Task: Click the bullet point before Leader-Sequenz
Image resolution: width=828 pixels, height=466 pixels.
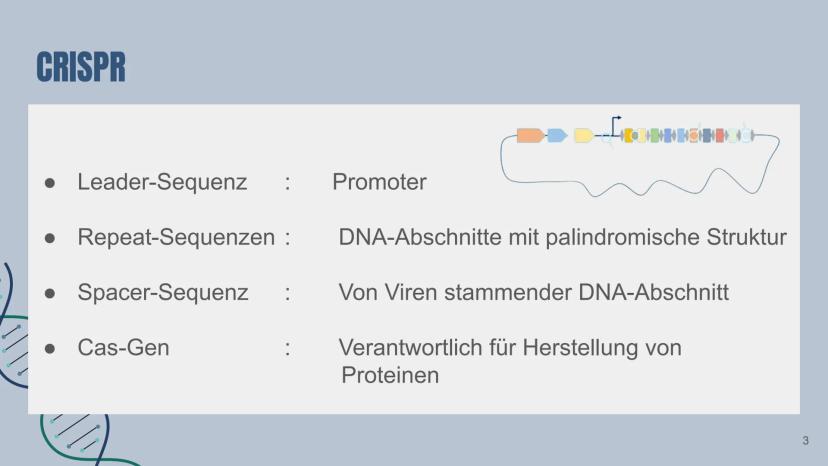Action: click(50, 184)
